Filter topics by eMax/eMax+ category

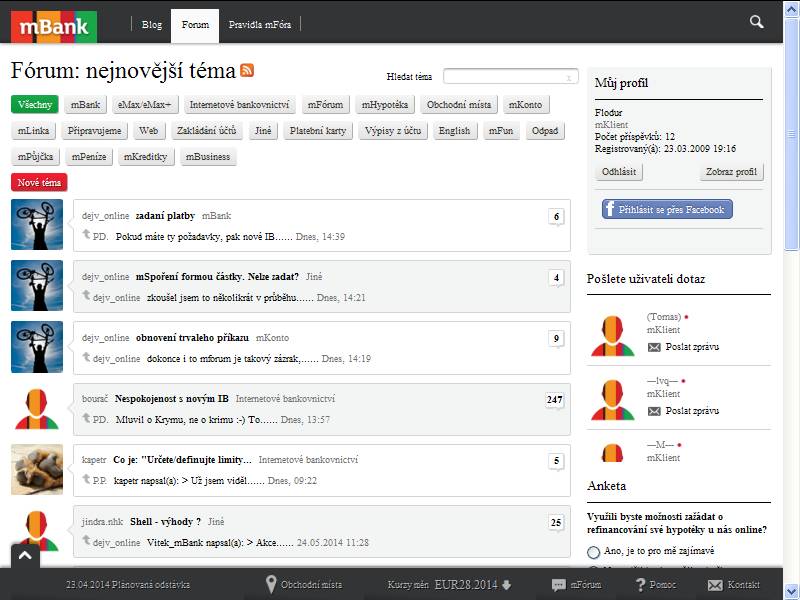pyautogui.click(x=144, y=105)
